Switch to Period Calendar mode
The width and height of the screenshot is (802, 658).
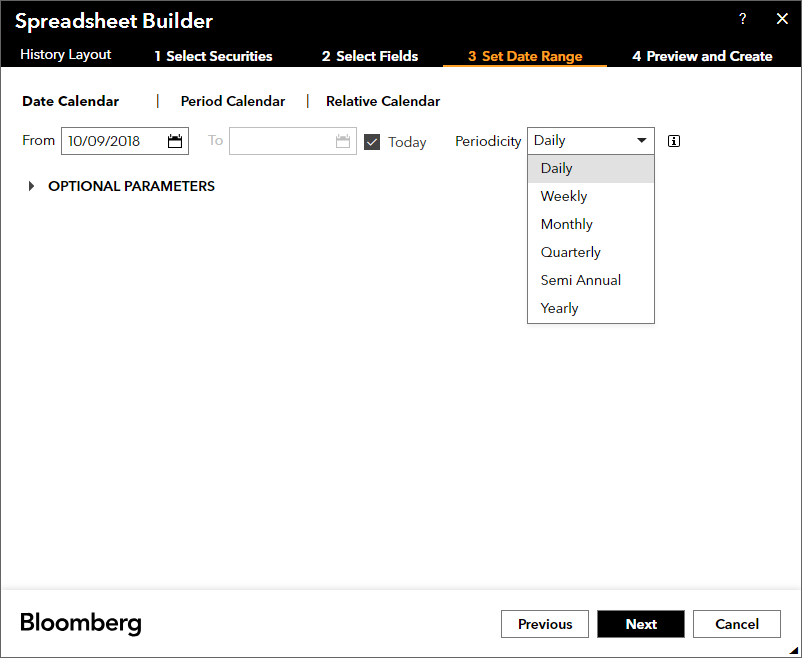233,101
